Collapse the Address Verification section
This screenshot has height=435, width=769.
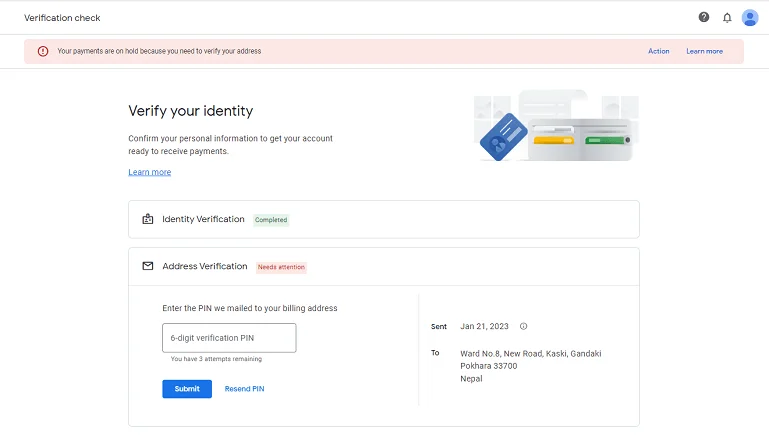point(384,266)
